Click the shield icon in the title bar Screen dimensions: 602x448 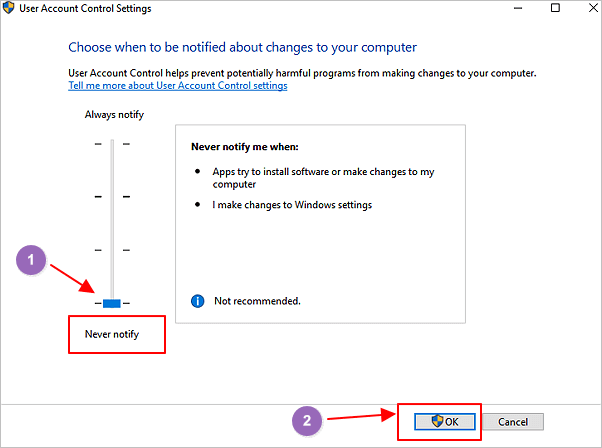tap(9, 9)
